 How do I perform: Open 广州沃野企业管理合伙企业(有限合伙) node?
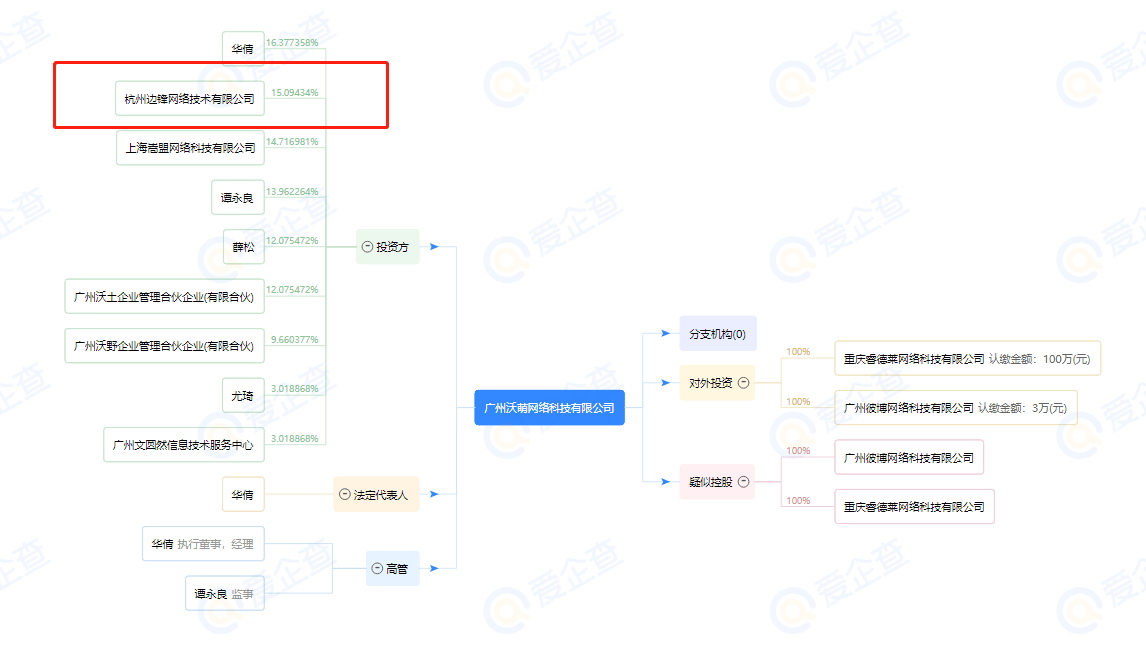164,346
